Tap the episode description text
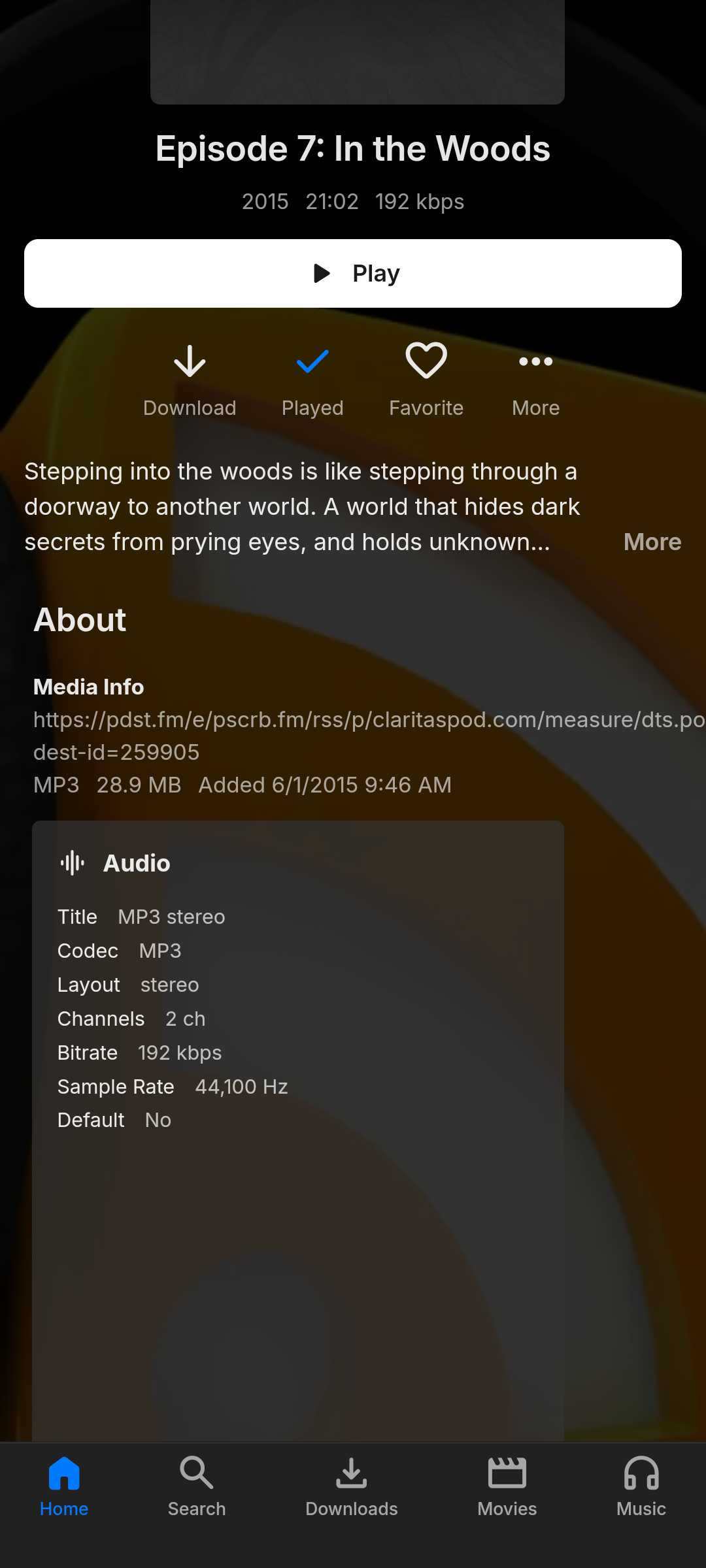The width and height of the screenshot is (706, 1568). (x=301, y=507)
